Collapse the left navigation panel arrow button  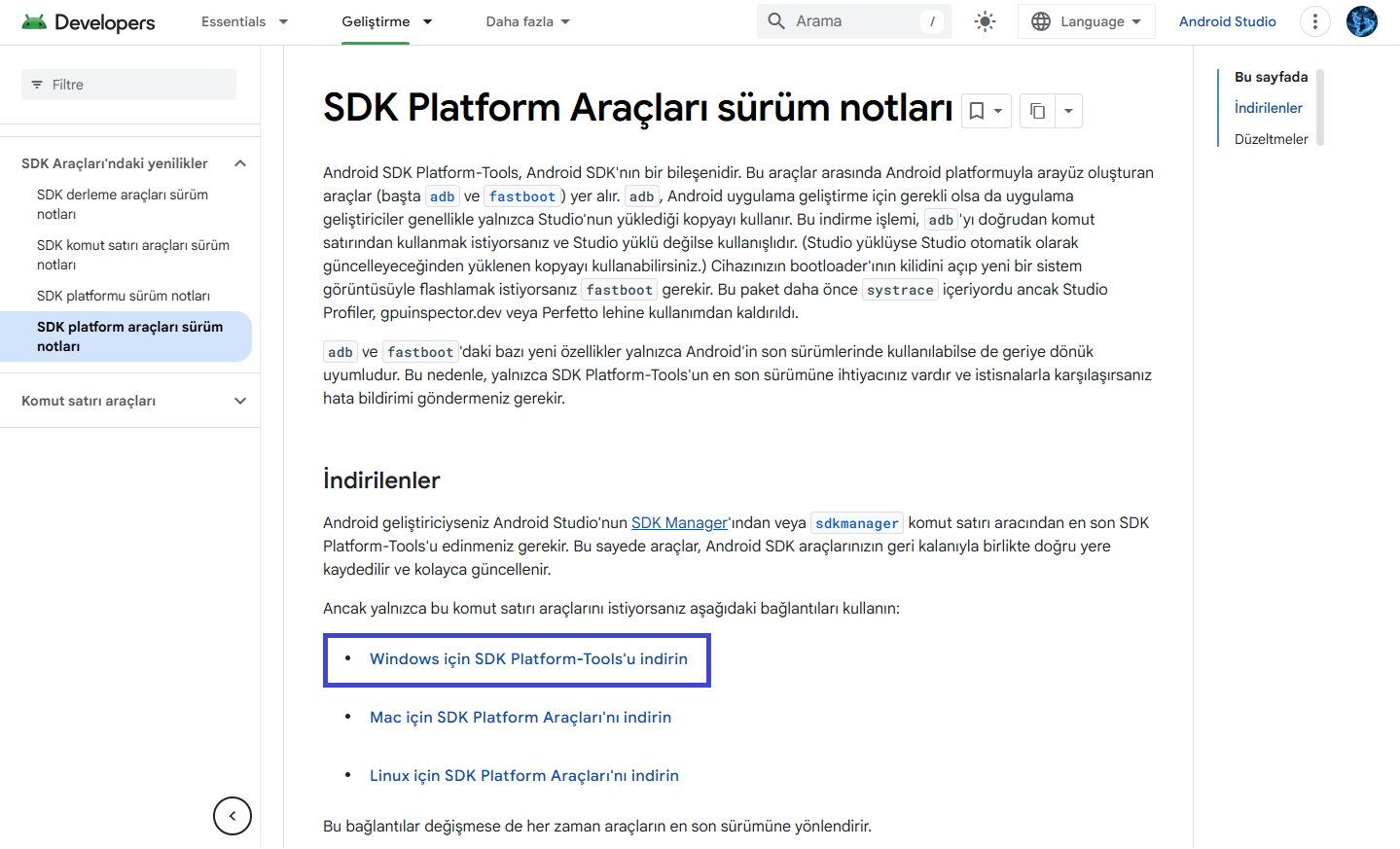tap(233, 816)
